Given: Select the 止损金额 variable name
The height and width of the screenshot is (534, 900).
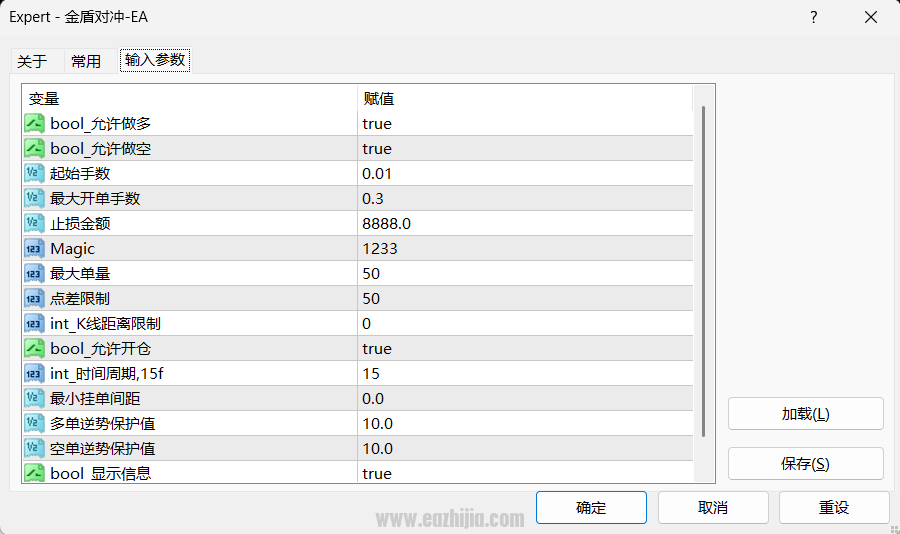Looking at the screenshot, I should pos(80,223).
